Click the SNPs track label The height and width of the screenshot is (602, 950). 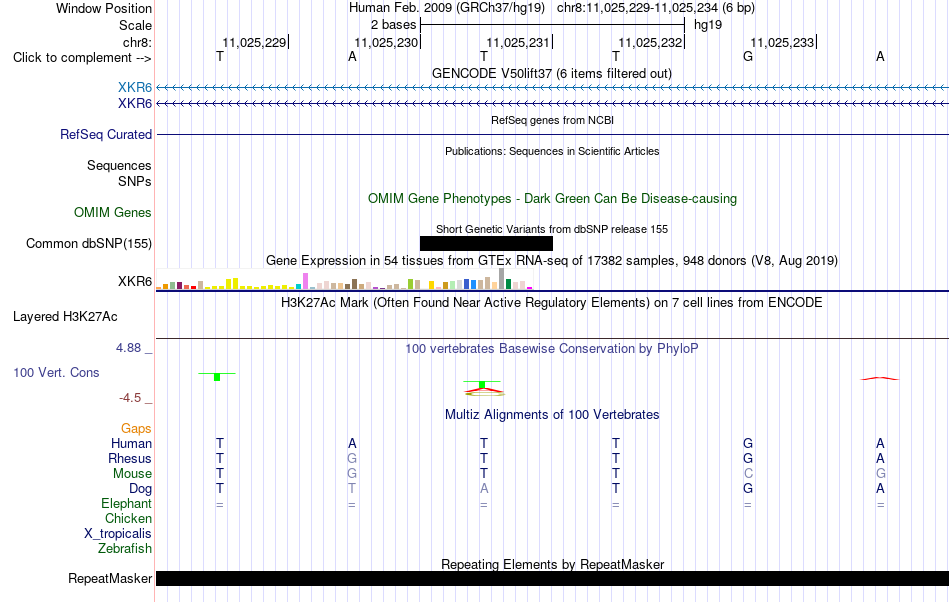point(135,181)
